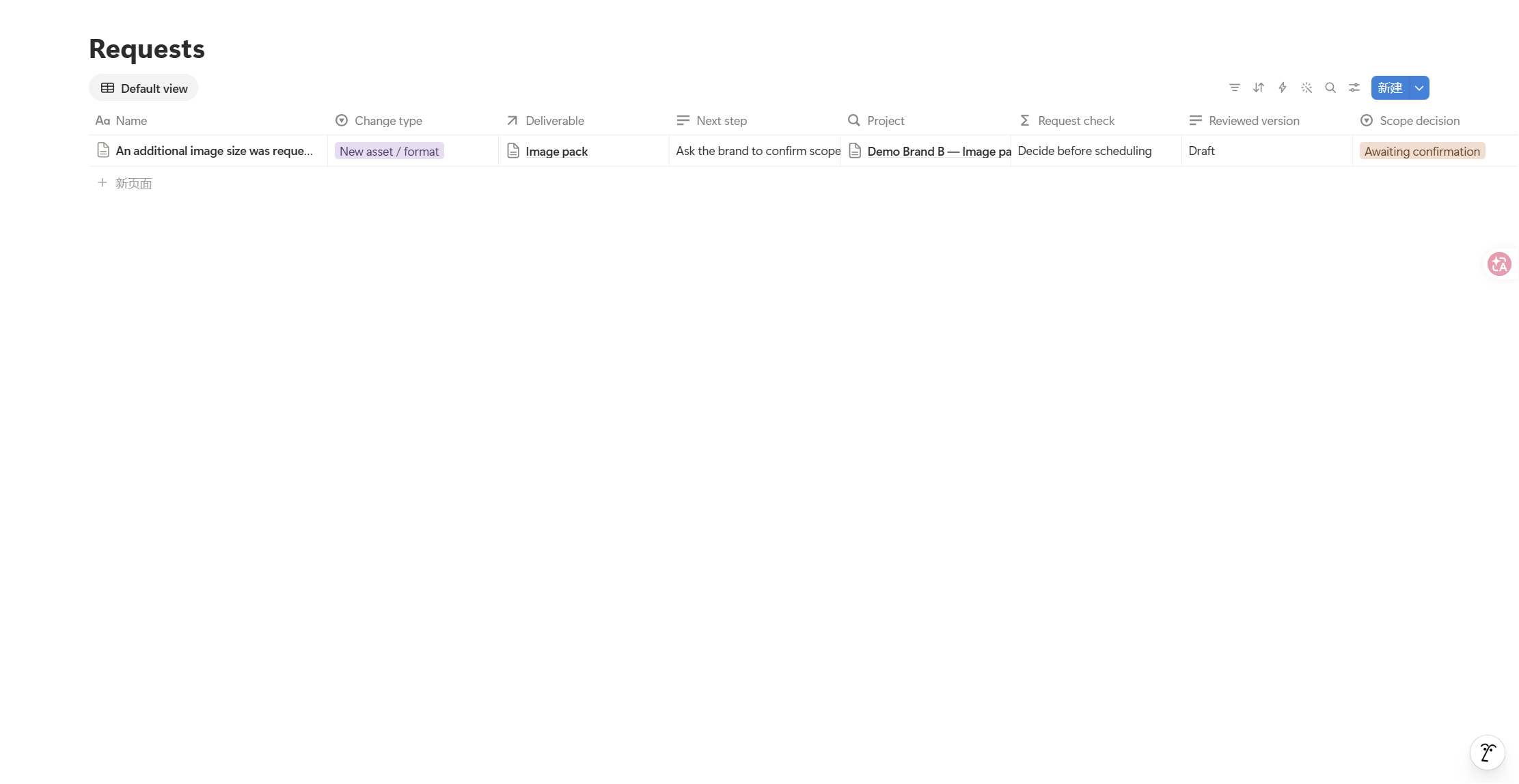Click the blue 新建 button
Screen dimensions: 1519x784
point(1390,87)
